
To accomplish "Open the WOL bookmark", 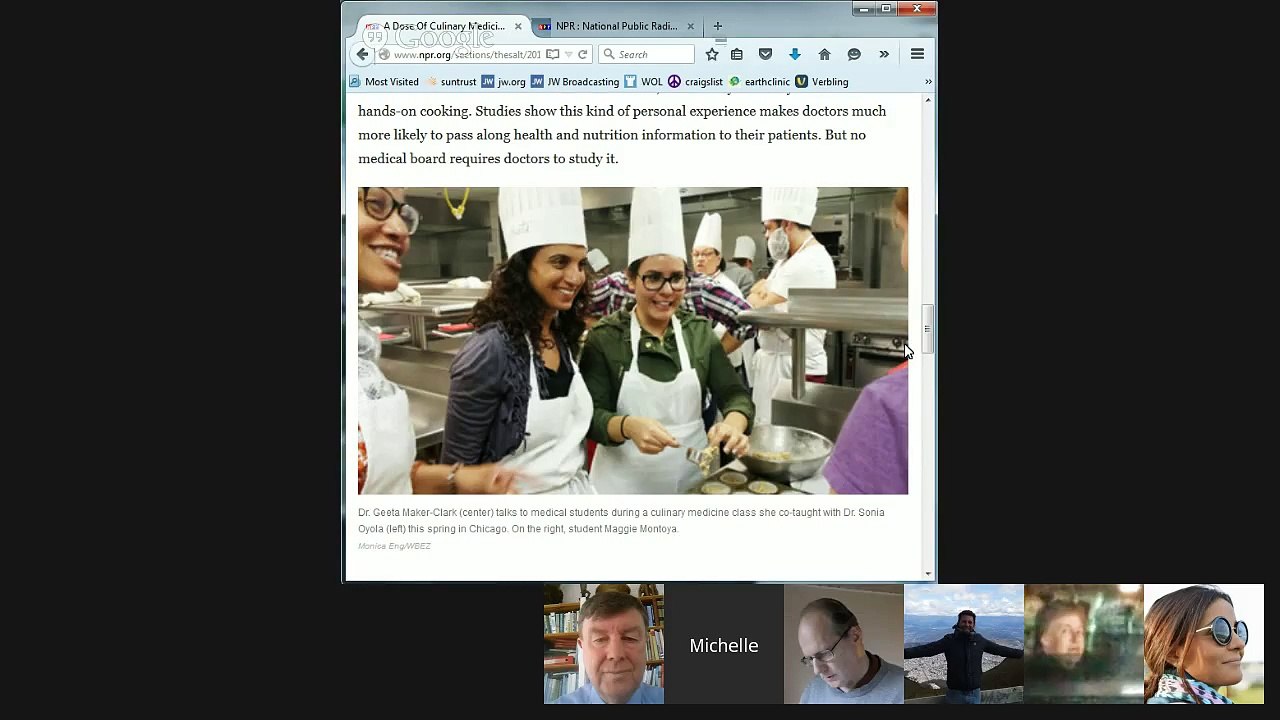I will [643, 82].
